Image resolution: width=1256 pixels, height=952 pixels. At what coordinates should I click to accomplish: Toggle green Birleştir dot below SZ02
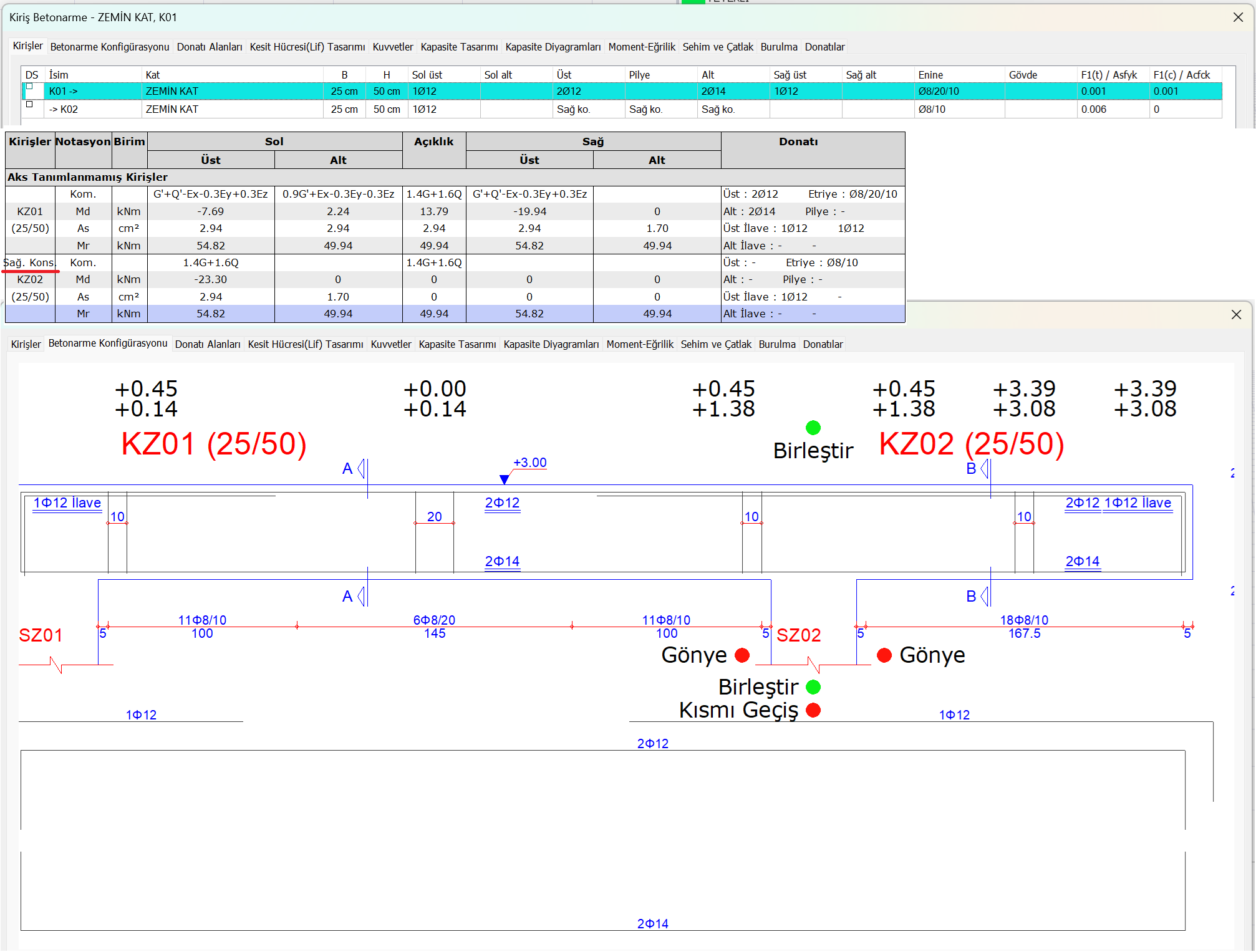(813, 687)
